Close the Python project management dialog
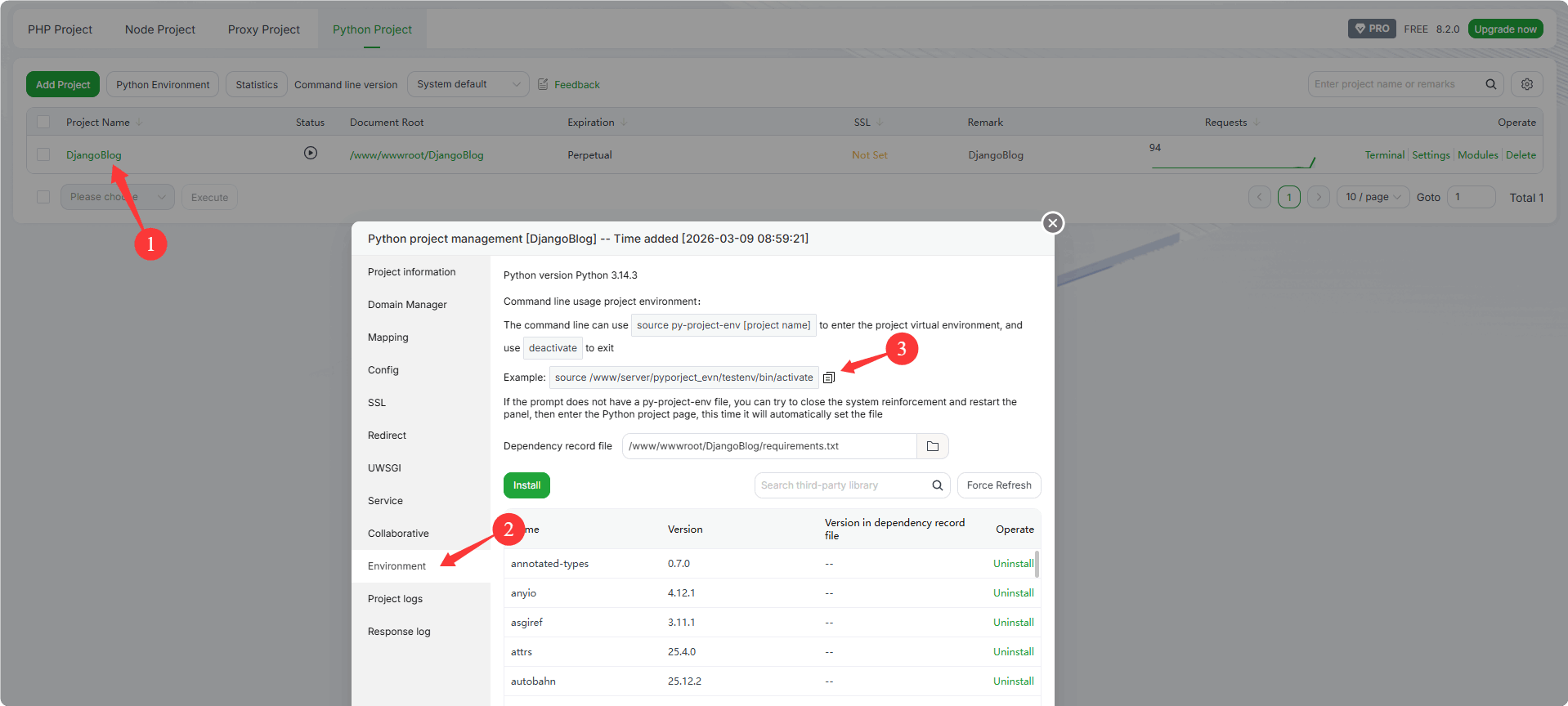The height and width of the screenshot is (706, 1568). [x=1053, y=222]
